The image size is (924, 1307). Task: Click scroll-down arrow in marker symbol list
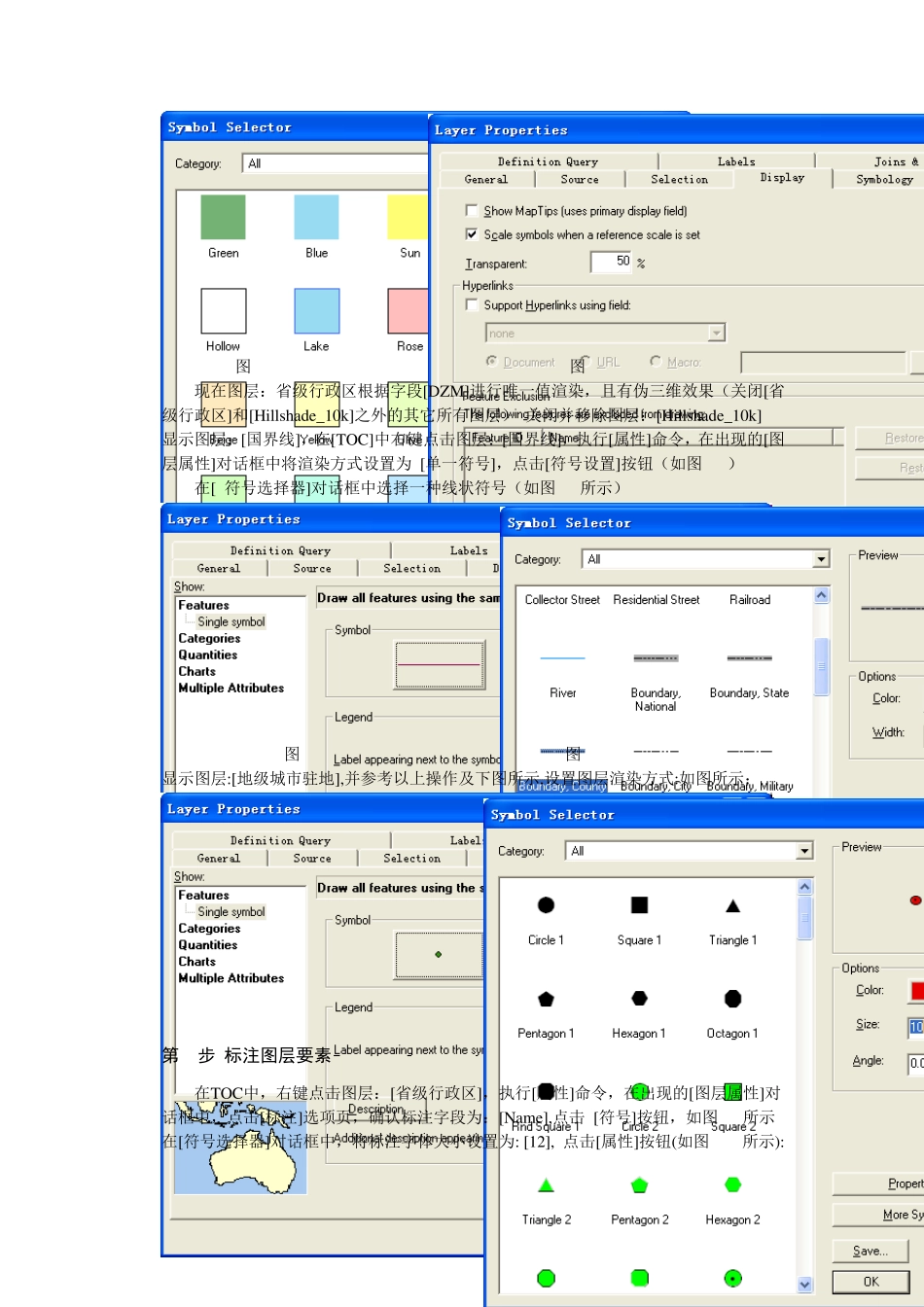(804, 1285)
